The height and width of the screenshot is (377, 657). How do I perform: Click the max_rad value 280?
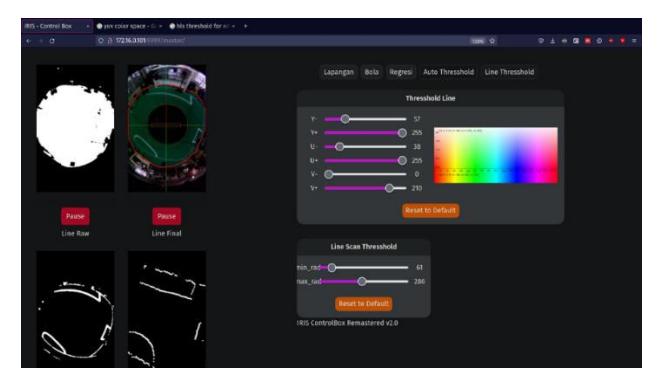pos(419,281)
